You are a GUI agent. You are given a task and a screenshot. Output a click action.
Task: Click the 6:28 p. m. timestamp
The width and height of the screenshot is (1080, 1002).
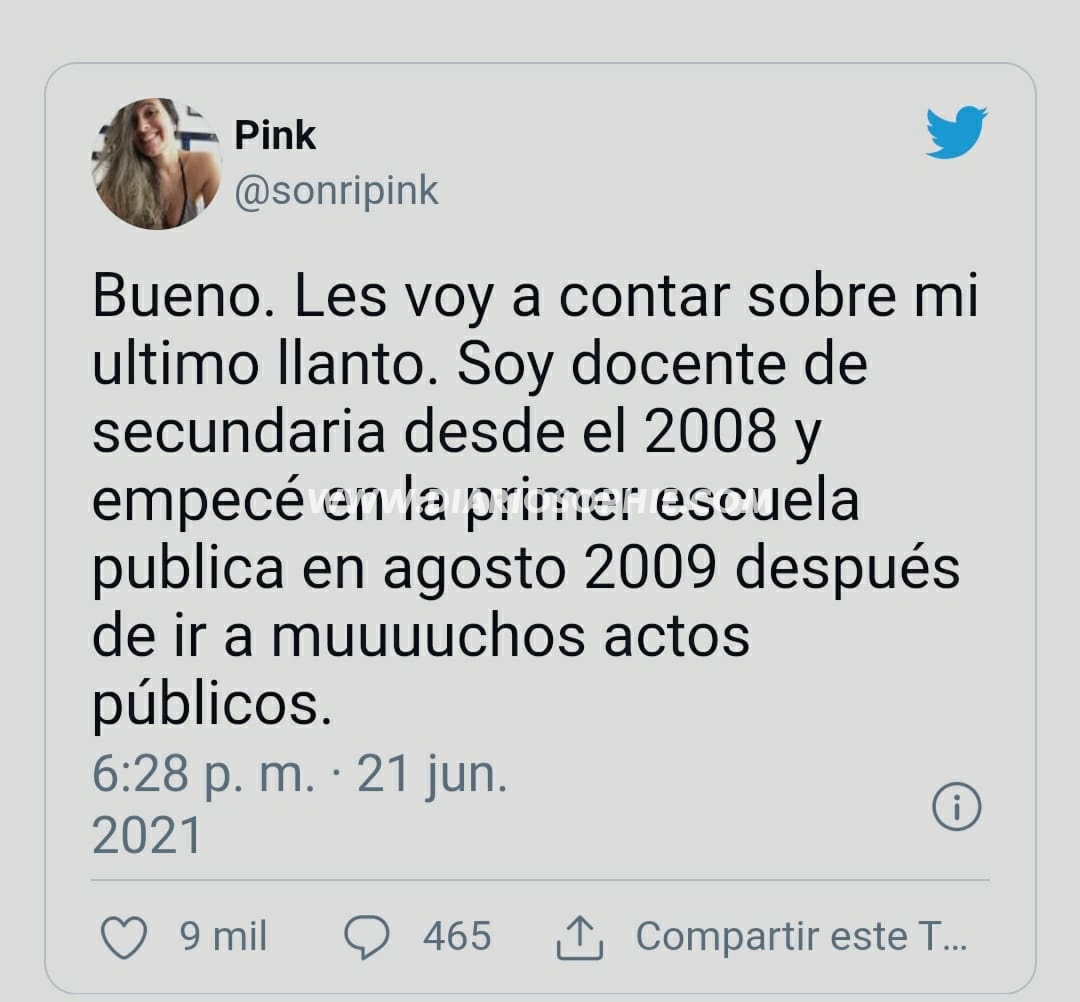pos(202,775)
